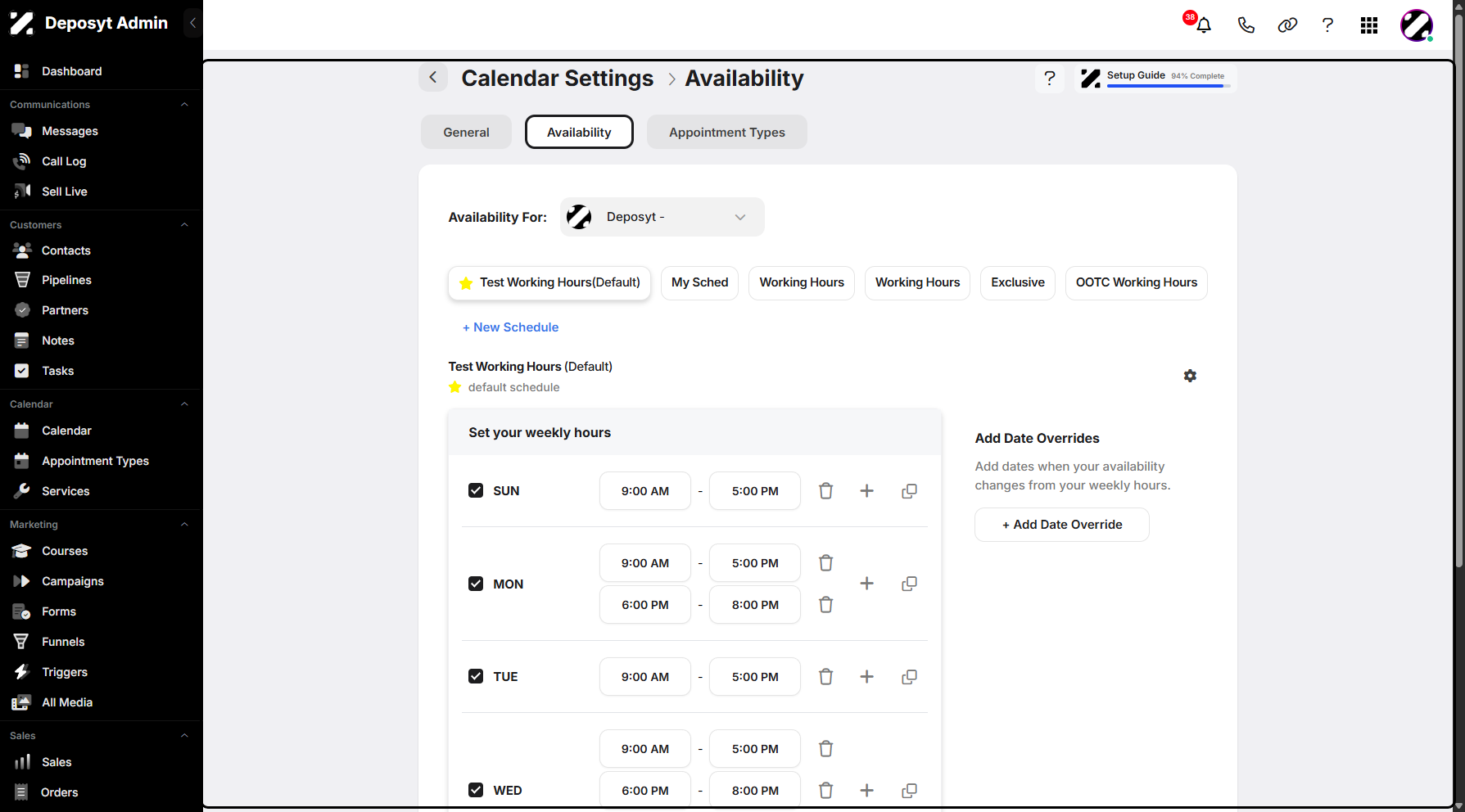1465x812 pixels.
Task: Open the phone dialer icon
Action: pyautogui.click(x=1246, y=25)
